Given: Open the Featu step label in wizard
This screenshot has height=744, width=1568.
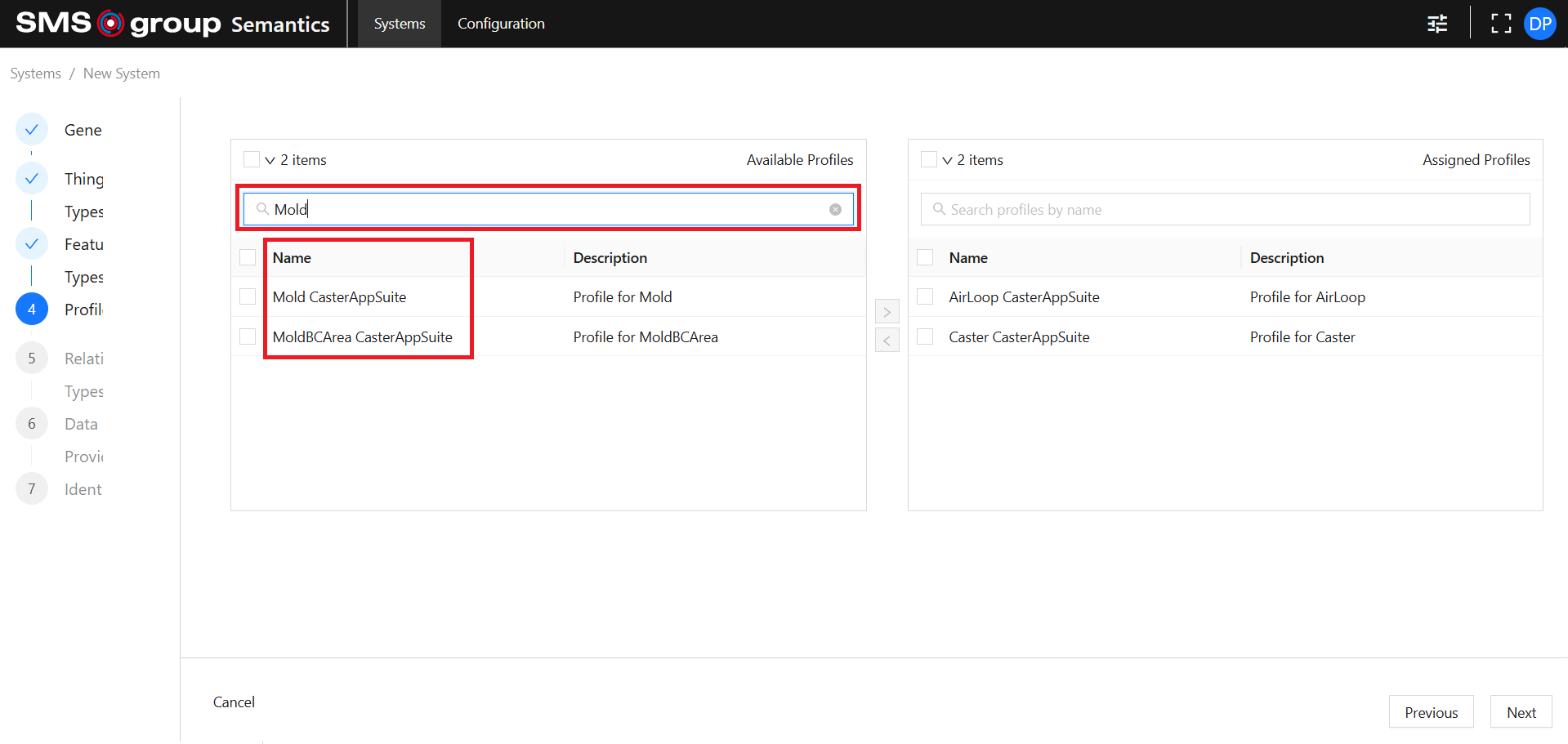Looking at the screenshot, I should [84, 244].
